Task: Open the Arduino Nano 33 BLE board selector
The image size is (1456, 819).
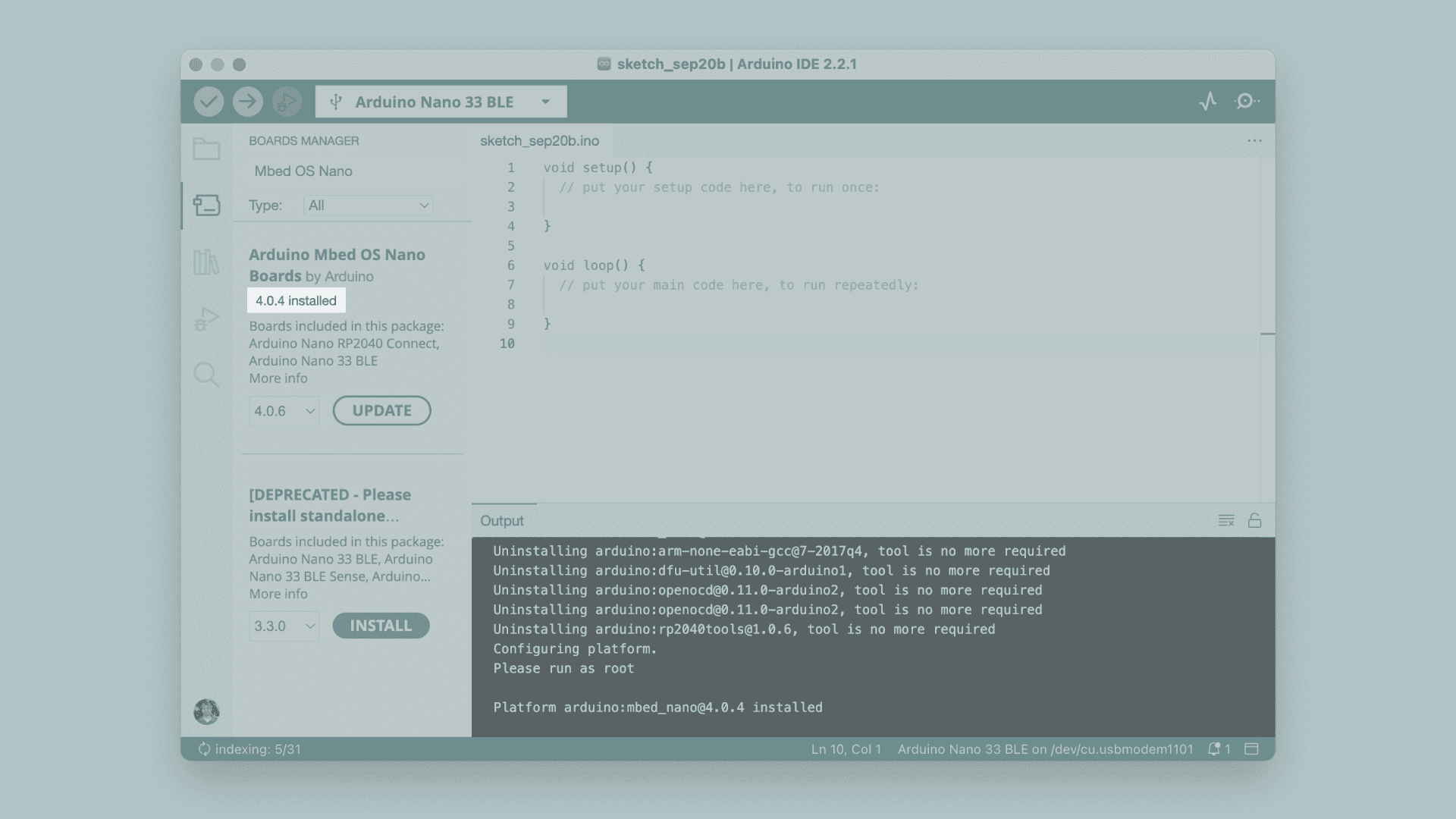Action: point(441,102)
